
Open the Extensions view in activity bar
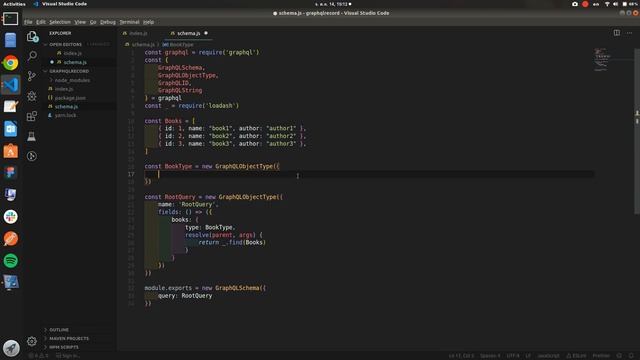32,116
